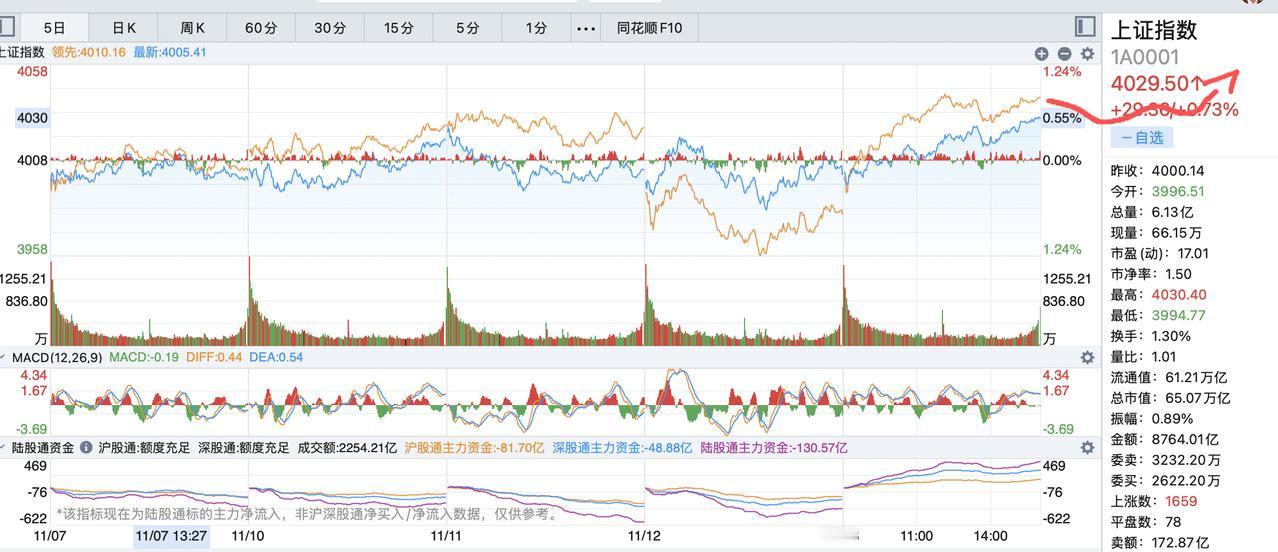This screenshot has height=552, width=1278.
Task: Open main chart settings gear
Action: point(1087,54)
